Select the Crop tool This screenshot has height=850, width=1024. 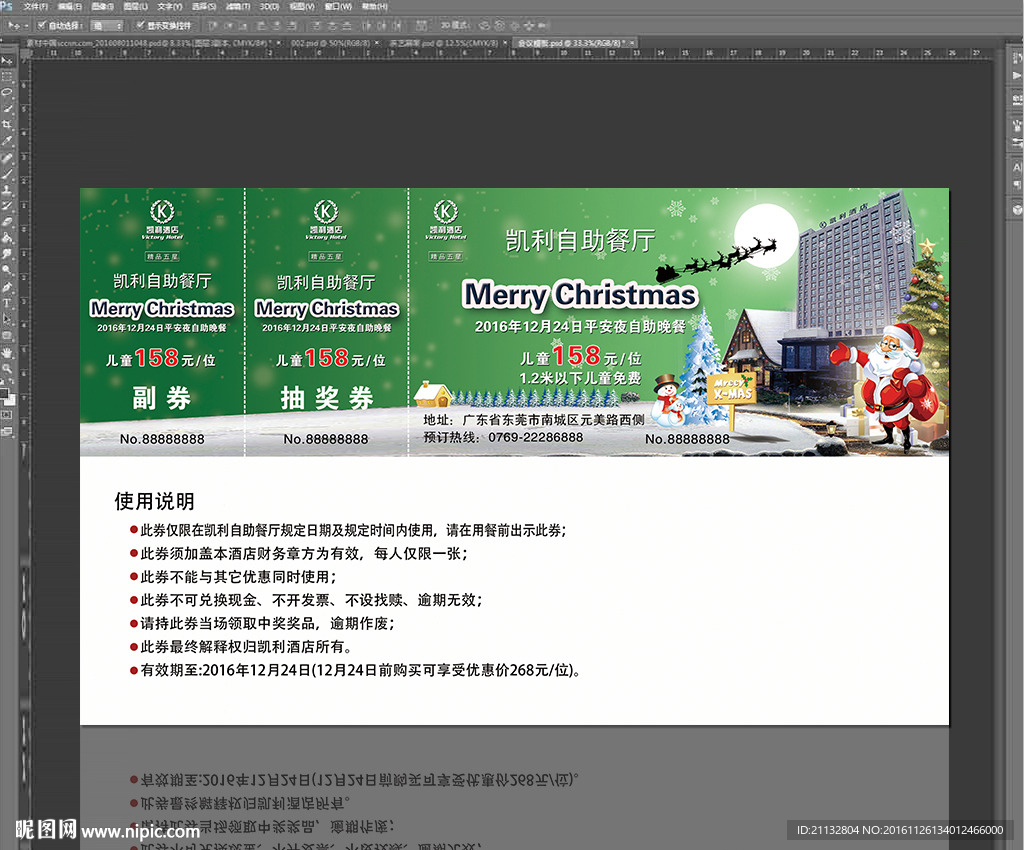[x=7, y=125]
